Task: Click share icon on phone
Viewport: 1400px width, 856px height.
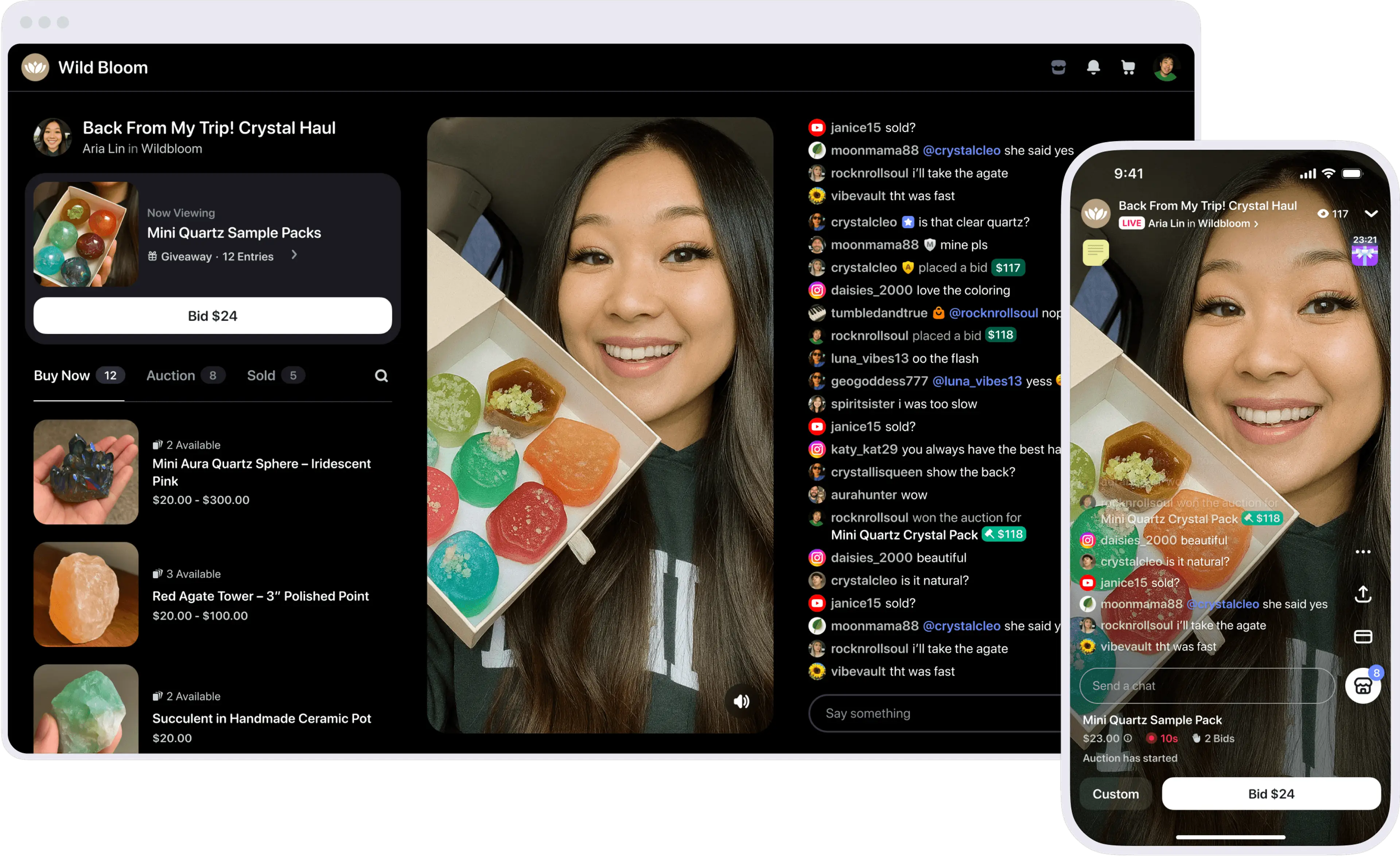Action: point(1363,594)
